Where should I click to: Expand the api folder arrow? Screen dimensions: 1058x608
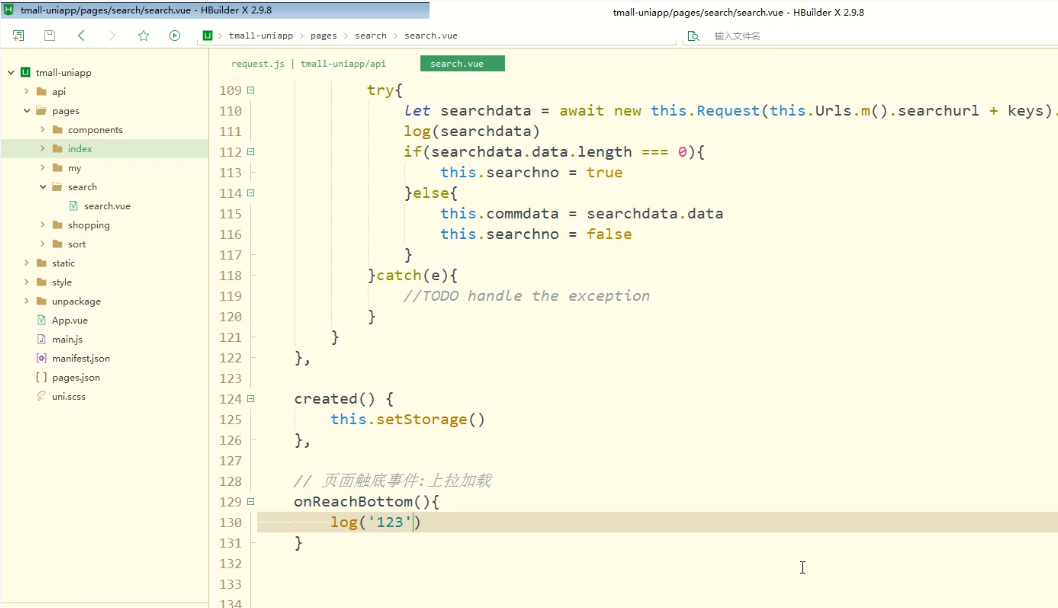pos(26,91)
